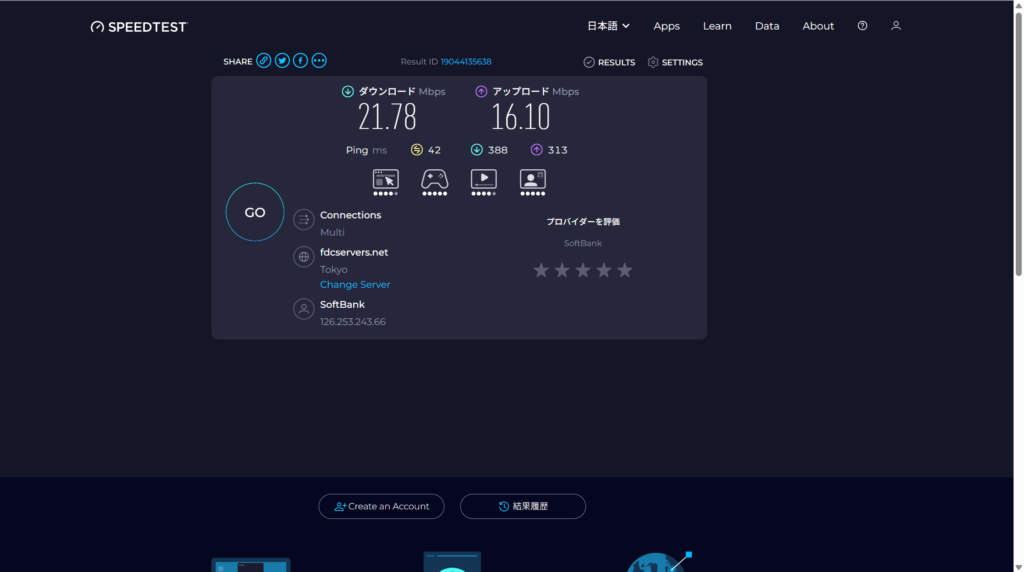Viewport: 1024px width, 572px height.
Task: Open the Apps menu item
Action: pos(666,26)
